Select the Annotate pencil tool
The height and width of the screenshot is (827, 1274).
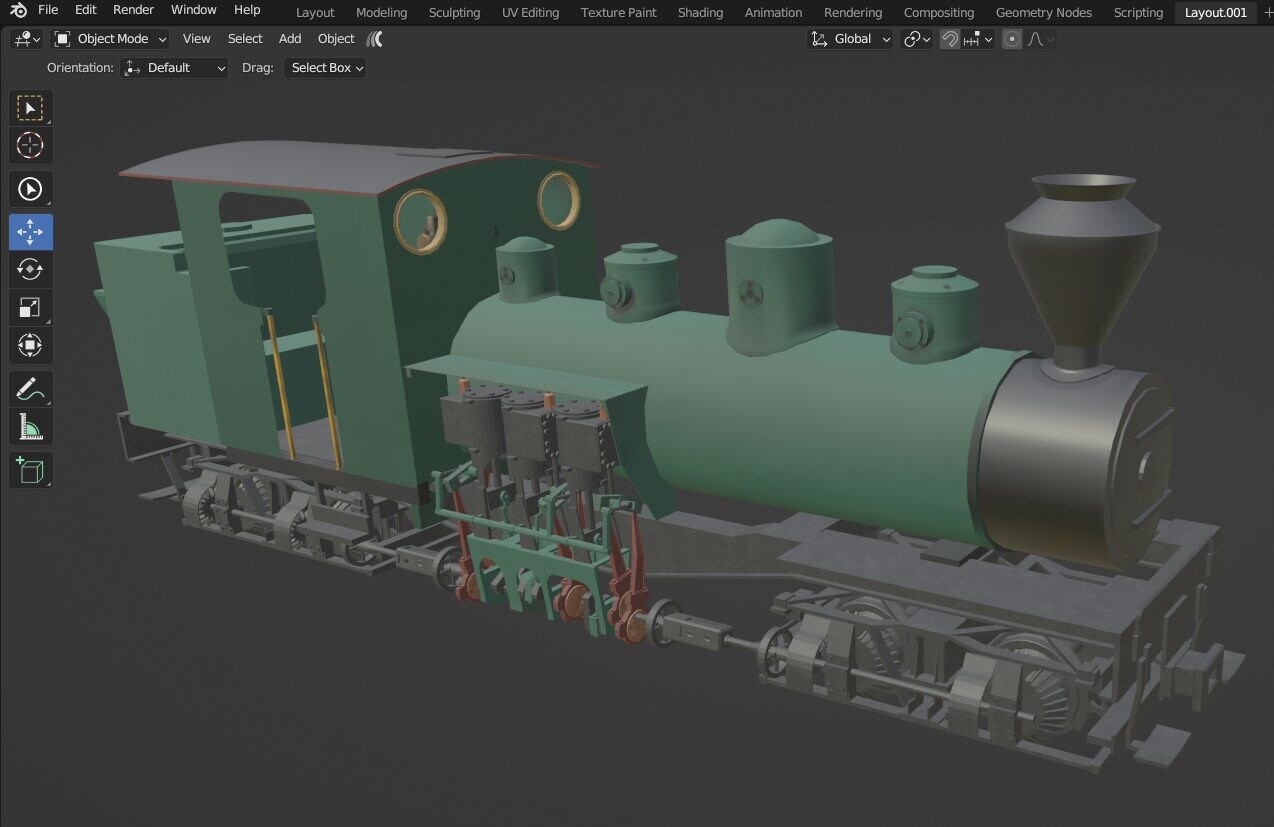click(x=30, y=389)
